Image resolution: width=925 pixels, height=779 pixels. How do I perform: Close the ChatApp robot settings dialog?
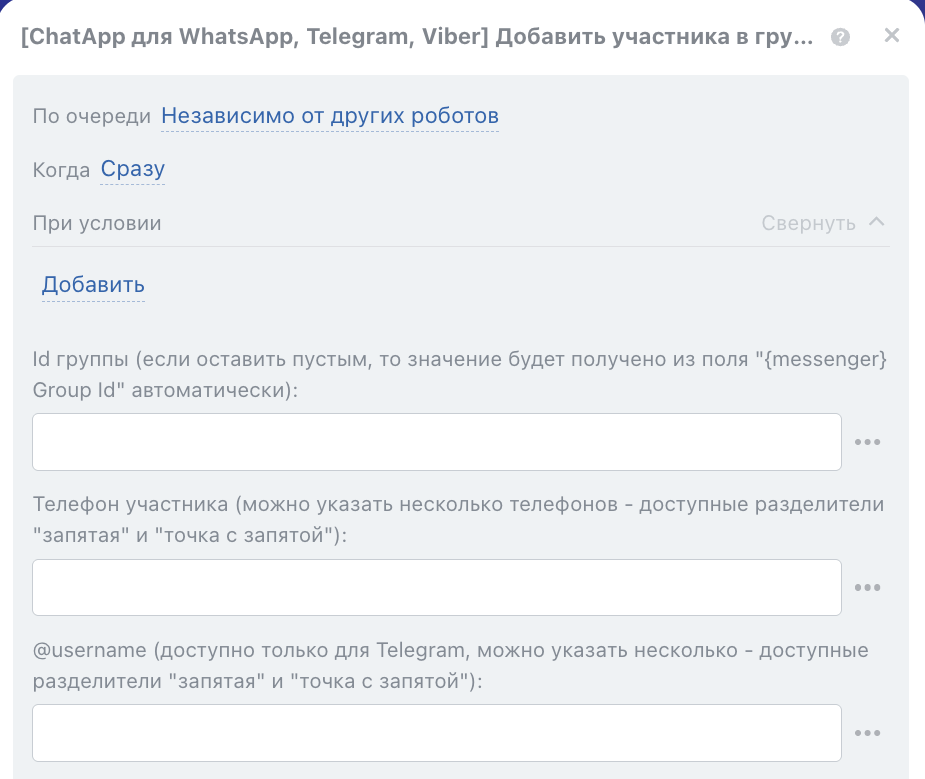[892, 37]
